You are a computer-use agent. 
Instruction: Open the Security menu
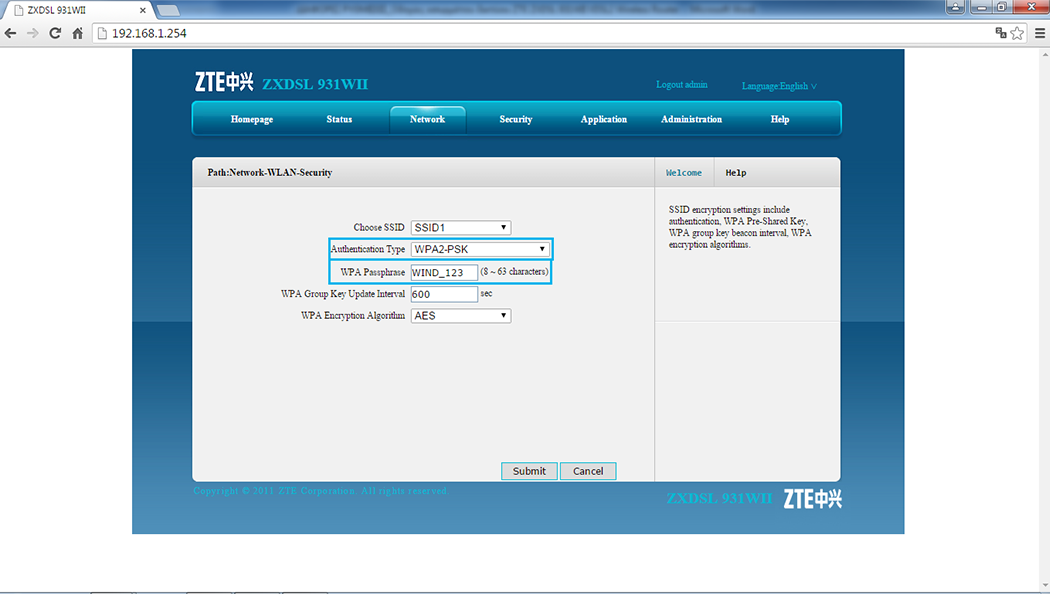516,119
